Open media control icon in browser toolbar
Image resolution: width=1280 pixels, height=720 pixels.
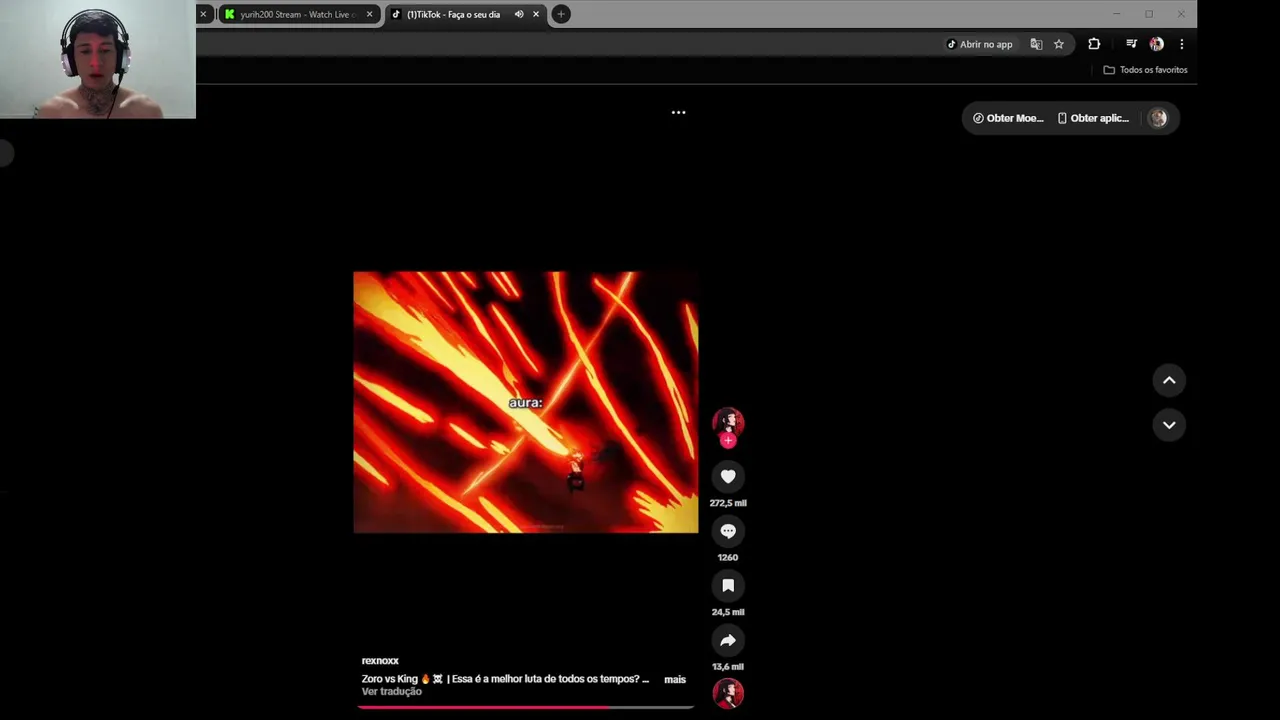click(1131, 44)
